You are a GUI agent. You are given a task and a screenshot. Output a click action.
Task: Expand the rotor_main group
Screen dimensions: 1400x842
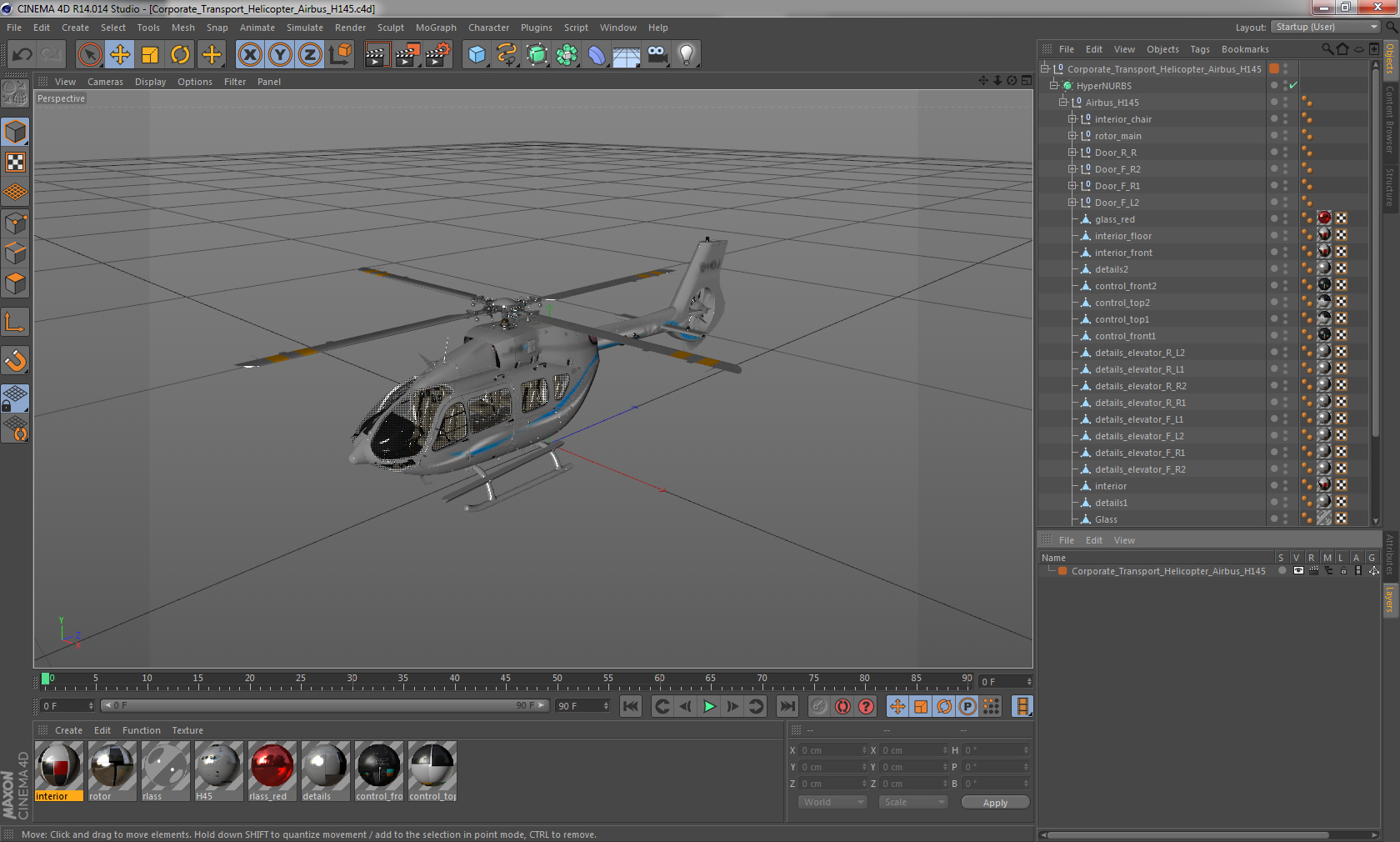tap(1072, 136)
